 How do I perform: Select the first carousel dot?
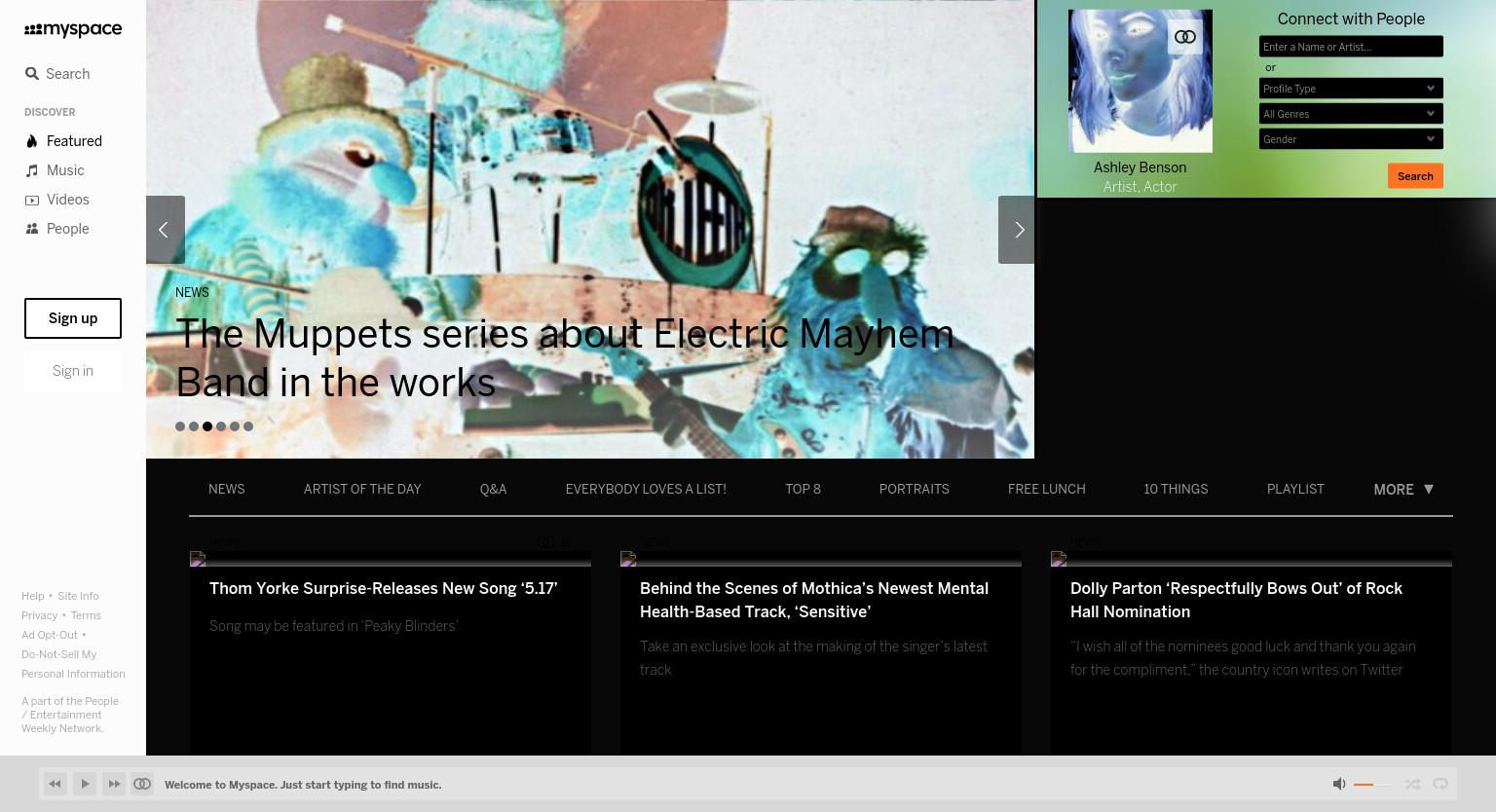pyautogui.click(x=180, y=426)
